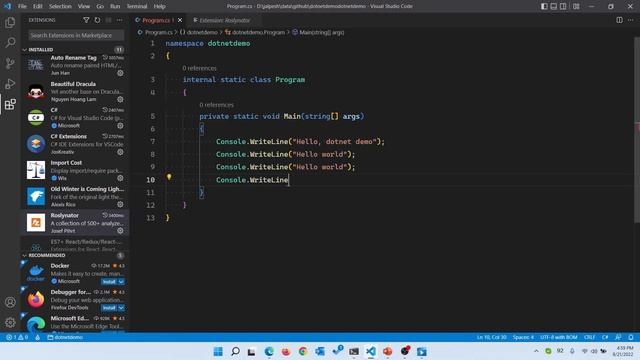Select the Extensions view icon

point(10,104)
